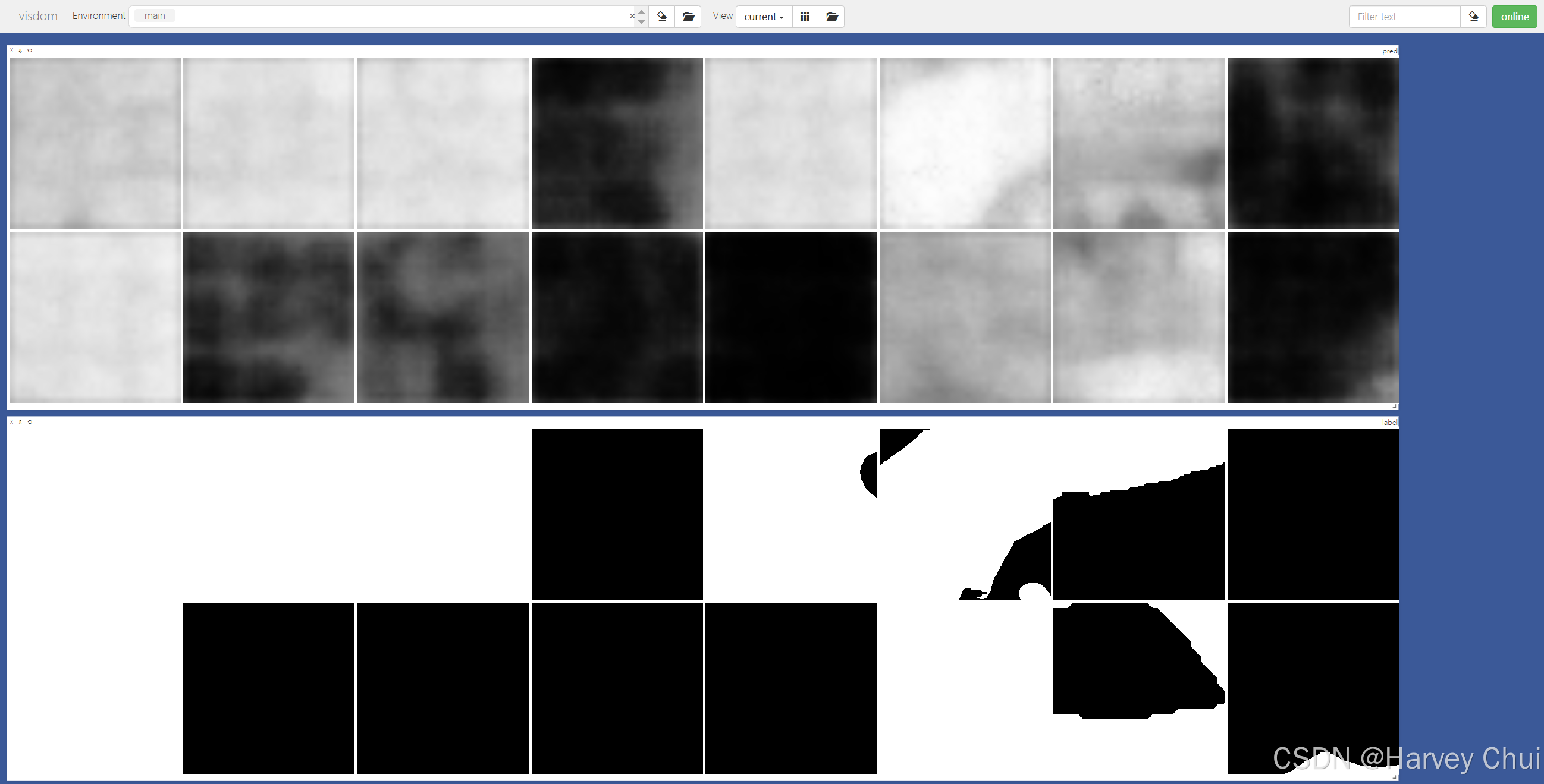Clear the filter with eraser icon
The height and width of the screenshot is (784, 1544).
coord(1473,17)
